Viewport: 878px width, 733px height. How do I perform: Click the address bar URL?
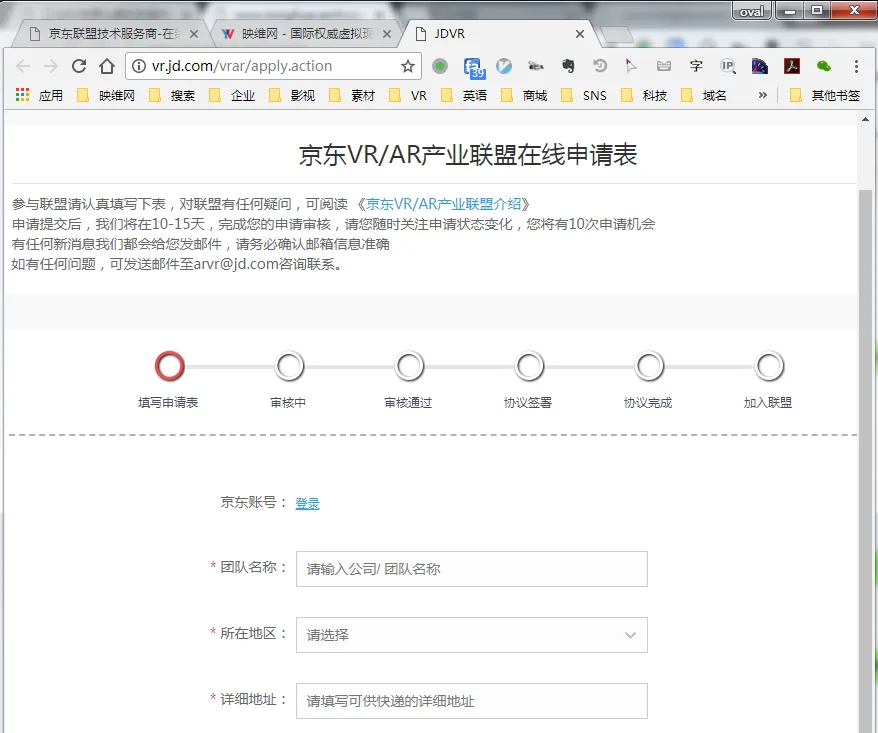tap(242, 66)
